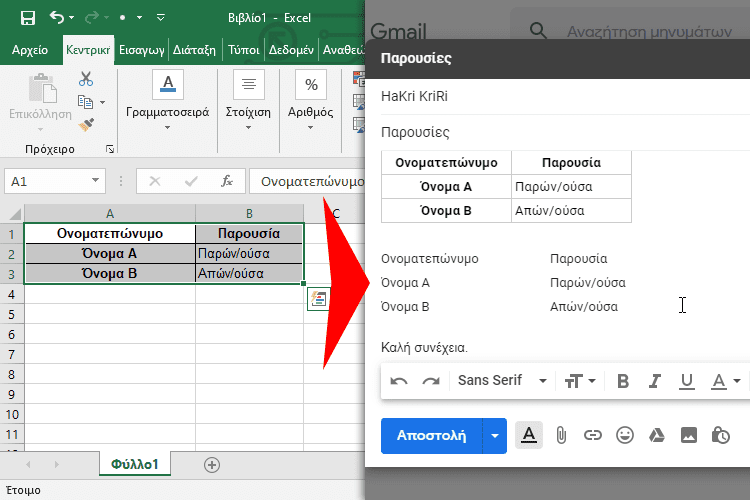Click the Select All corner triangle
The image size is (750, 500).
coord(14,213)
